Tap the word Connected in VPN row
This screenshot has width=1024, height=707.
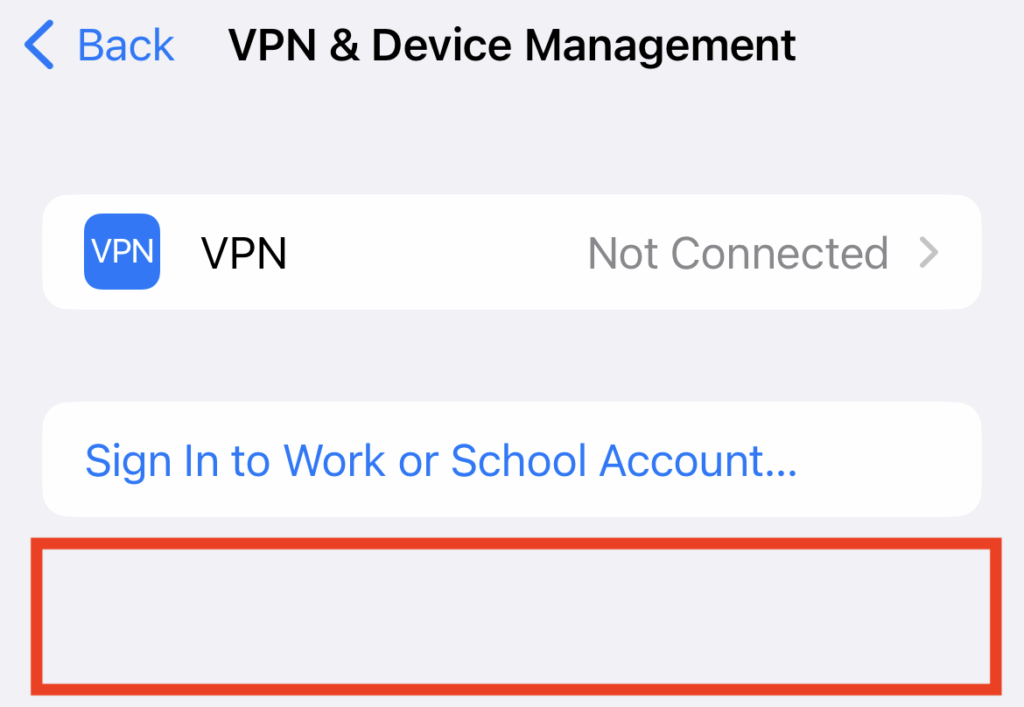(780, 253)
